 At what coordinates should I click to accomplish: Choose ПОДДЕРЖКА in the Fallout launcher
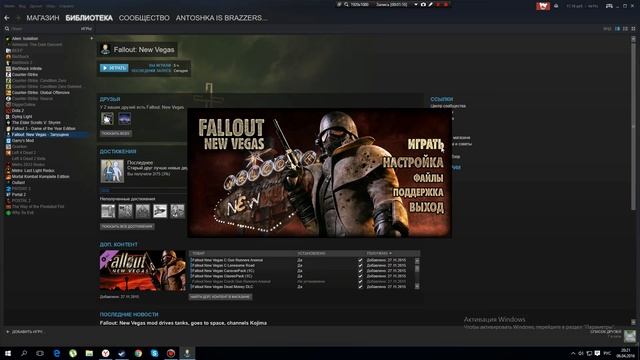click(x=418, y=192)
